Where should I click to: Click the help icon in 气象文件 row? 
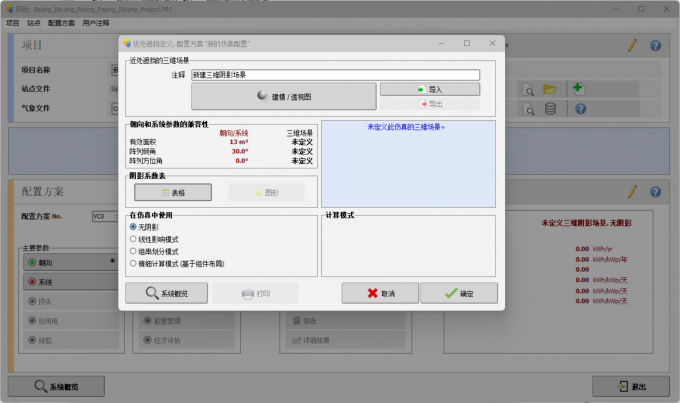point(581,108)
